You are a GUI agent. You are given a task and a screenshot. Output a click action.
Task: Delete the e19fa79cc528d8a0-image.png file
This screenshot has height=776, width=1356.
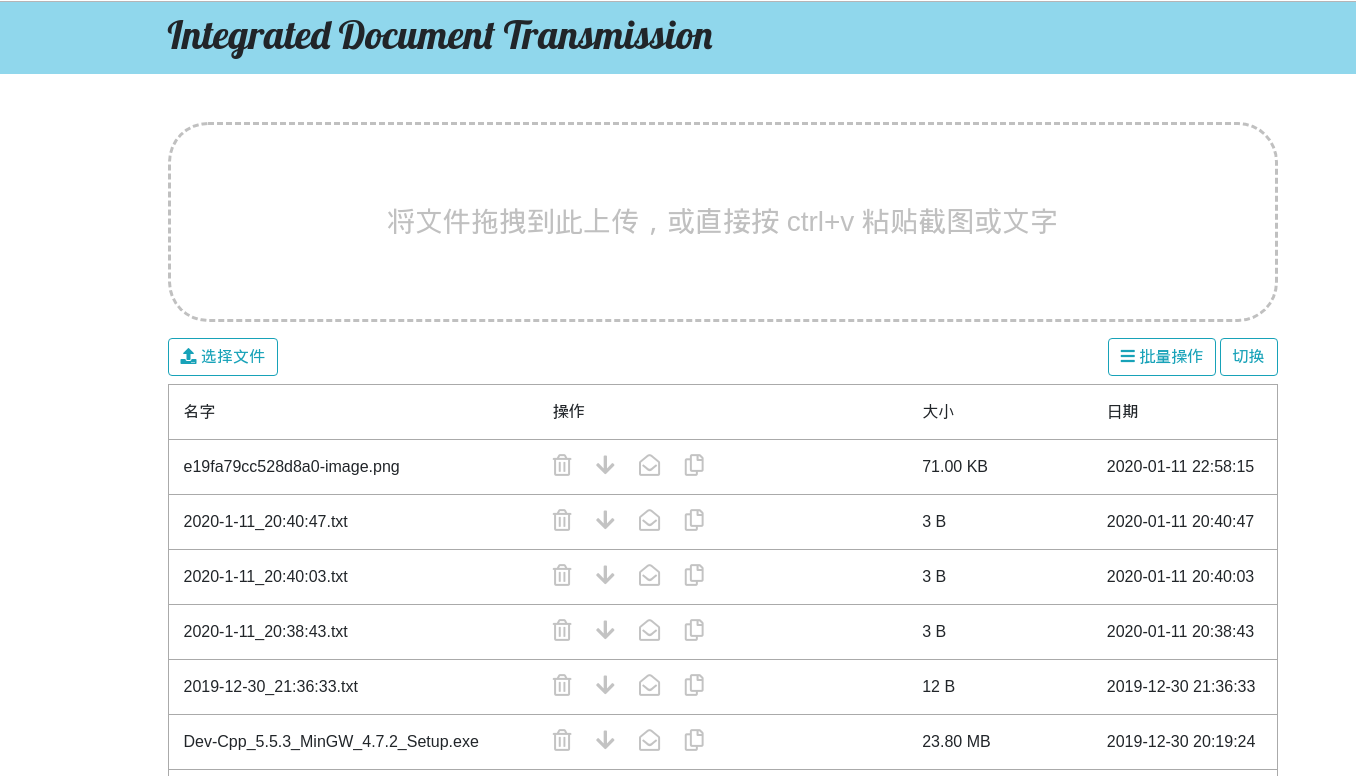(562, 466)
